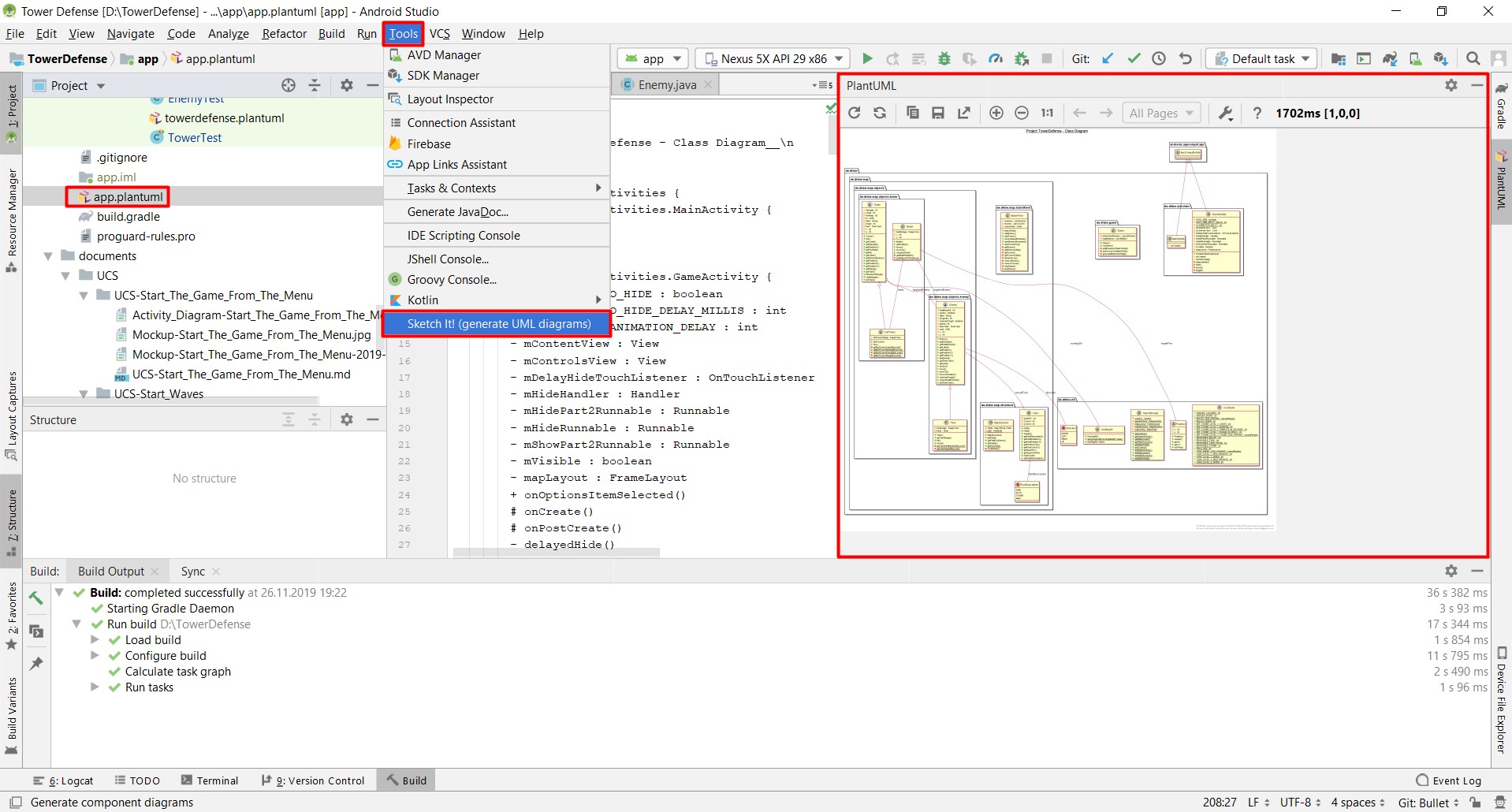The width and height of the screenshot is (1512, 812).
Task: Copy PlantUML diagram to clipboard
Action: point(912,113)
